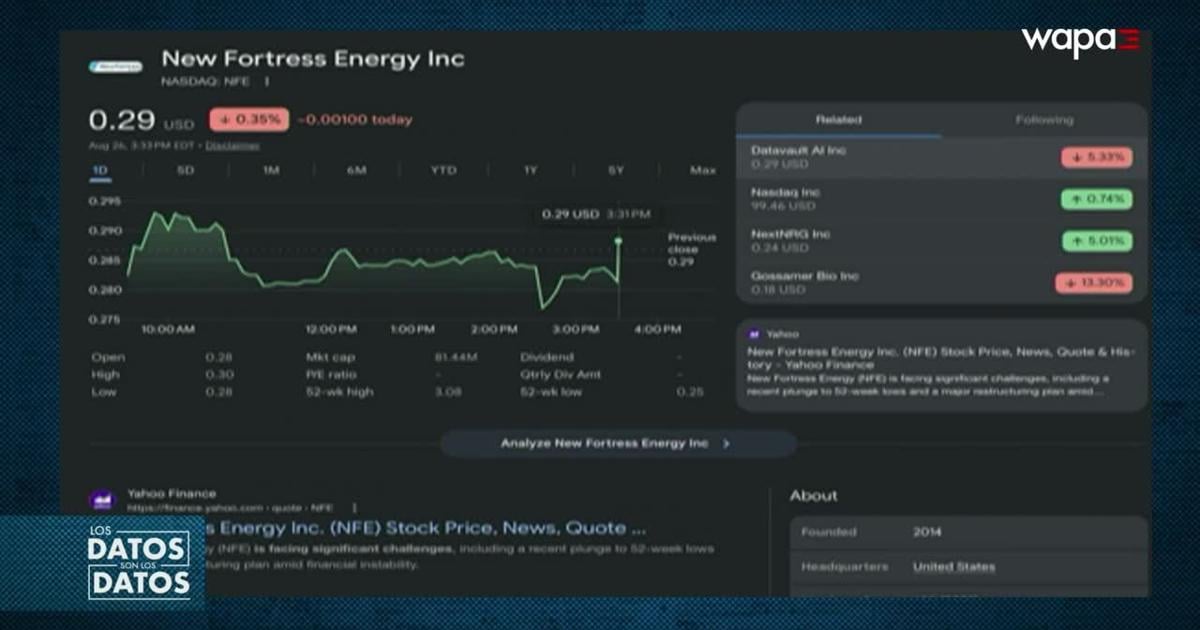Open the options menu beside NASDAQ: NFE
Screen dimensions: 1200x630
pyautogui.click(x=267, y=81)
